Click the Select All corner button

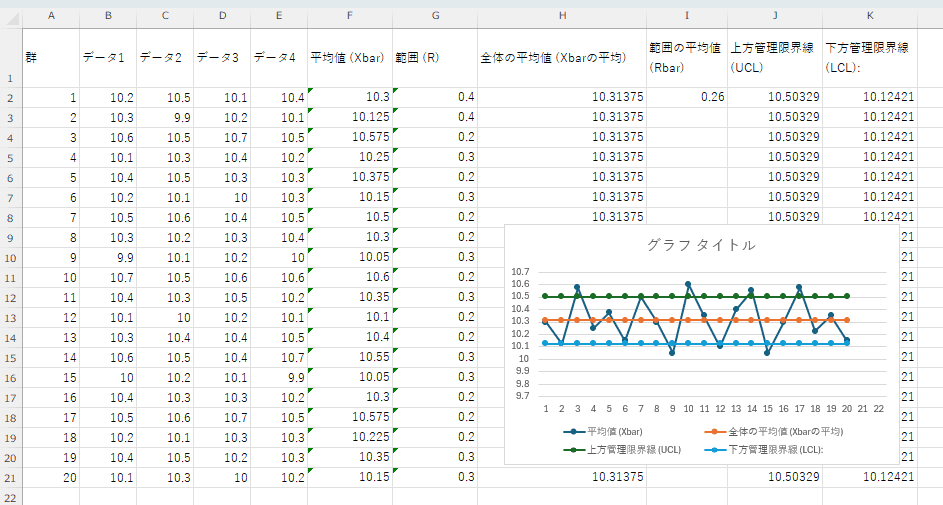(10, 17)
